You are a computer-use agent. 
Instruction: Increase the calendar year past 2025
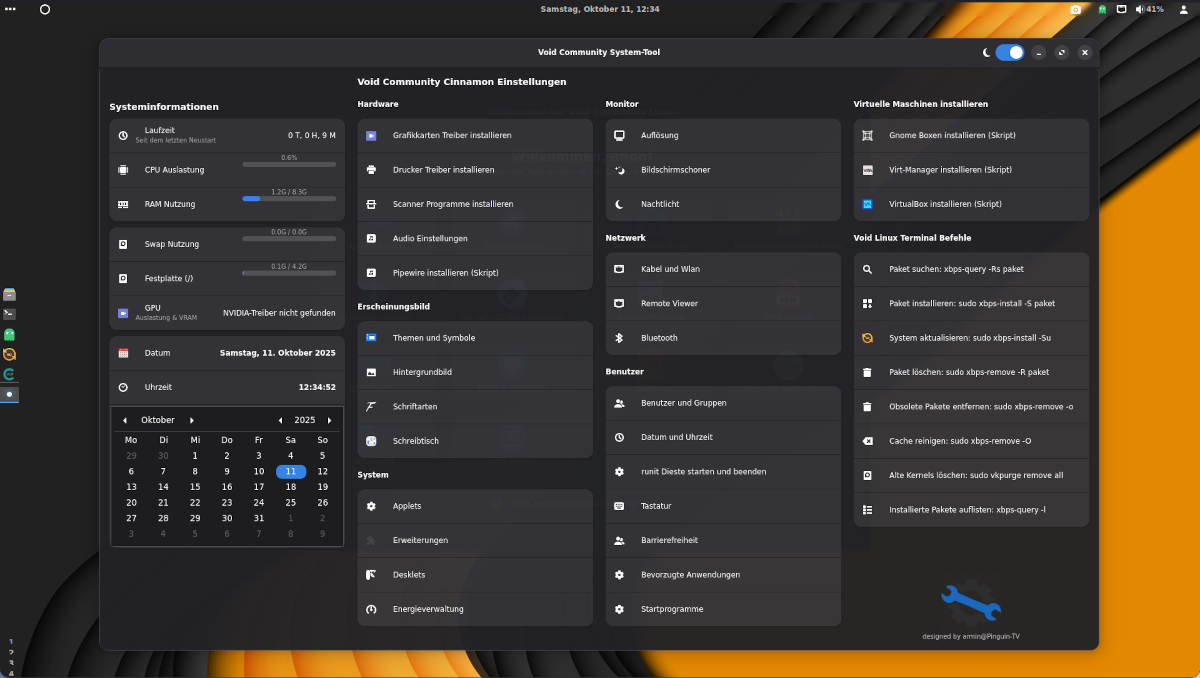click(330, 421)
